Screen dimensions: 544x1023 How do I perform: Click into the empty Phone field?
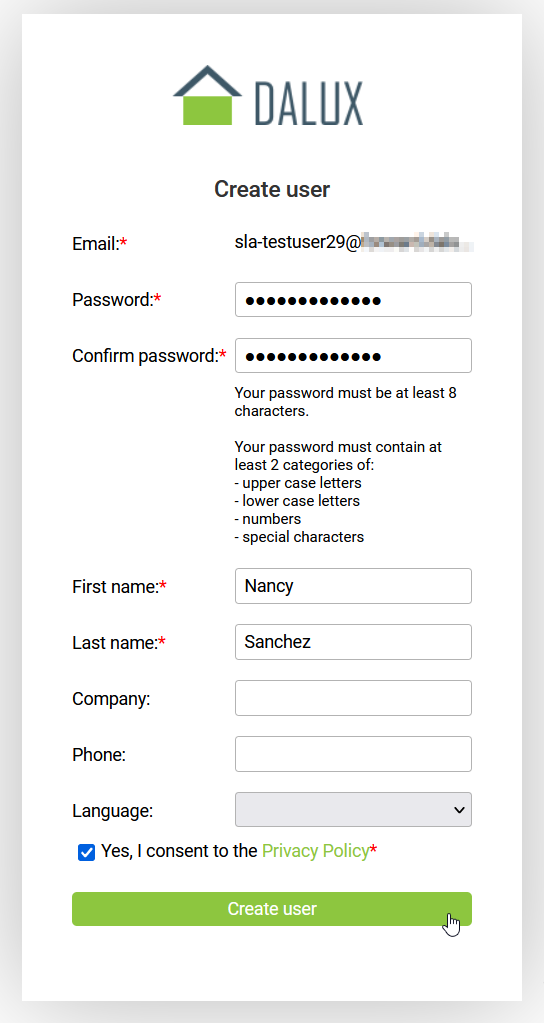click(x=353, y=754)
